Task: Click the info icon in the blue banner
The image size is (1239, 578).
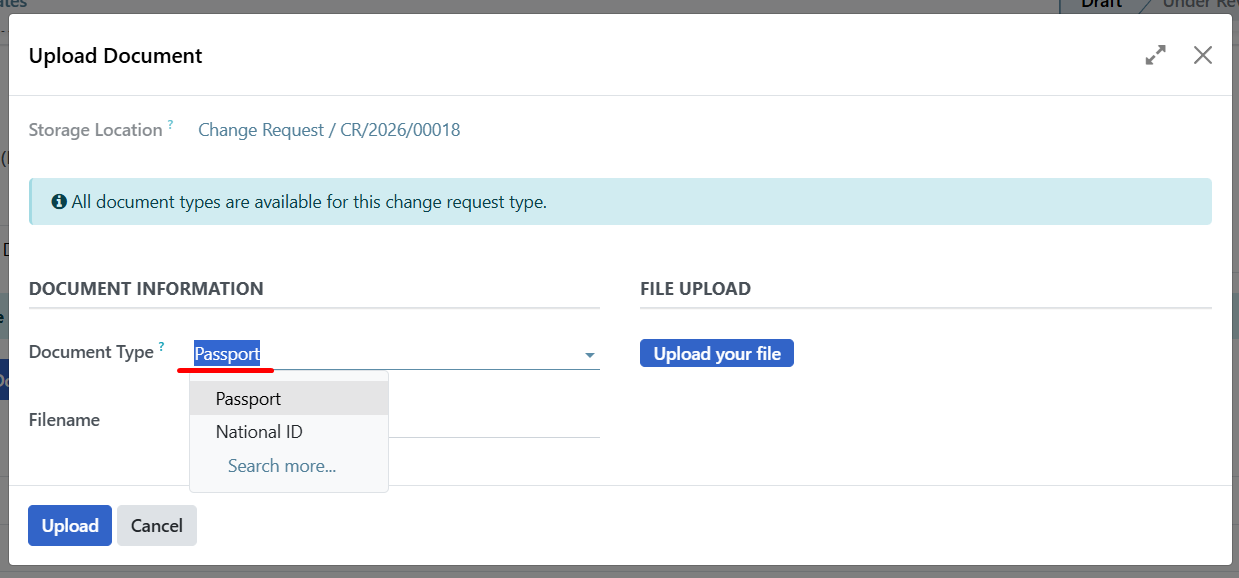Action: click(x=58, y=201)
